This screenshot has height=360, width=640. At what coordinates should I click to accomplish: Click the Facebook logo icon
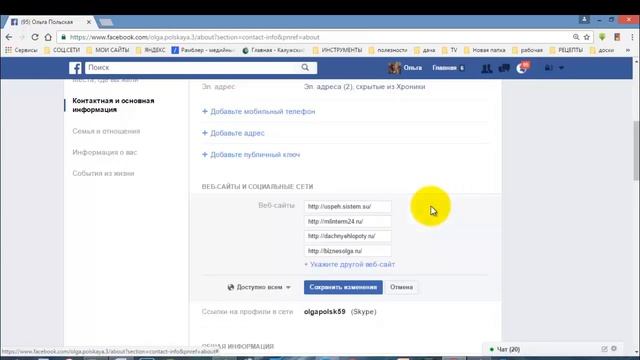coord(75,68)
